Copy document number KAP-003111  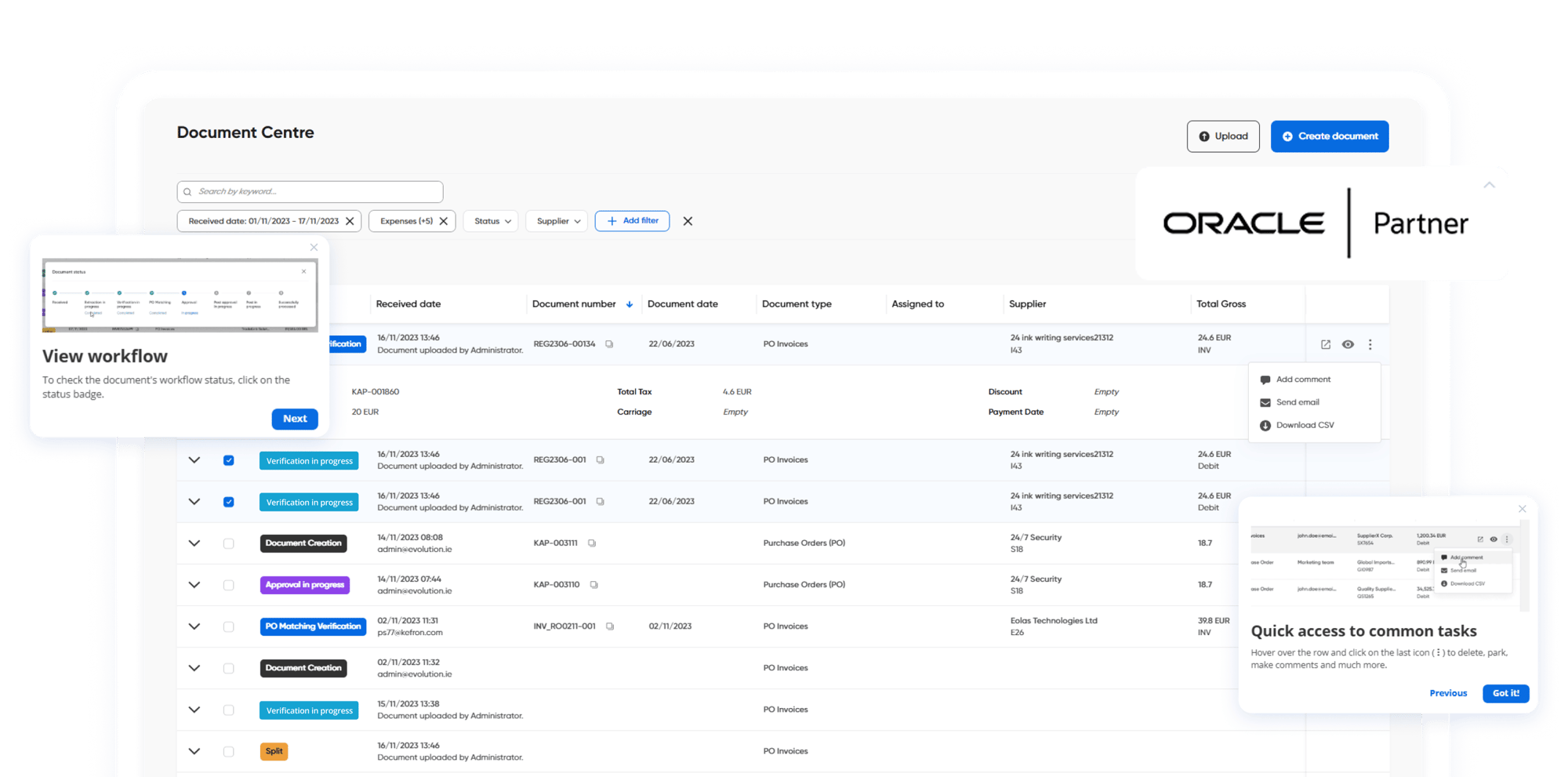click(592, 543)
